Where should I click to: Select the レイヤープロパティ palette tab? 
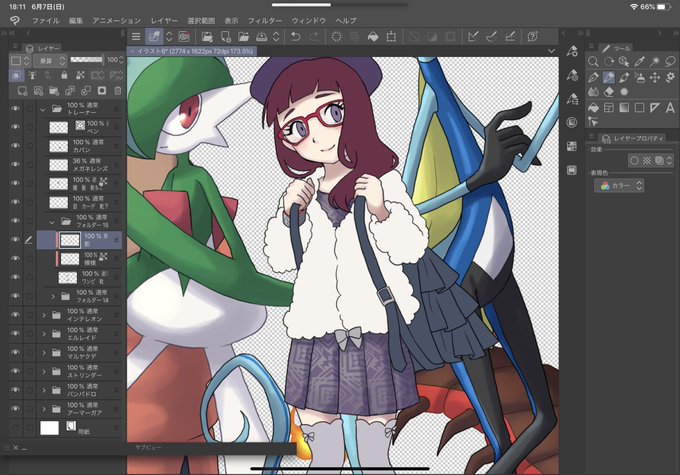click(633, 138)
